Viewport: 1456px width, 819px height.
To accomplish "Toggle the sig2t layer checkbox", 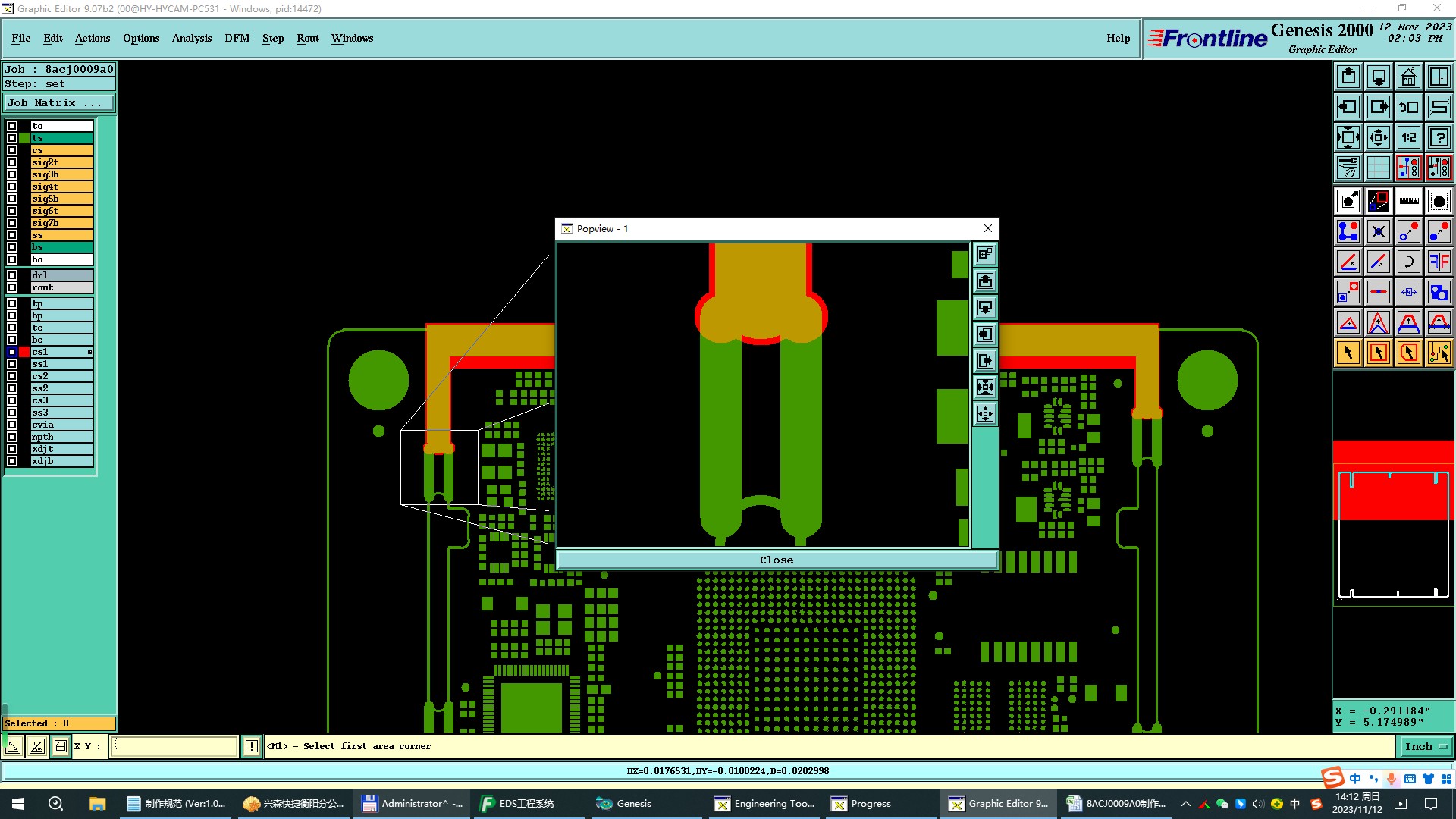I will click(12, 162).
